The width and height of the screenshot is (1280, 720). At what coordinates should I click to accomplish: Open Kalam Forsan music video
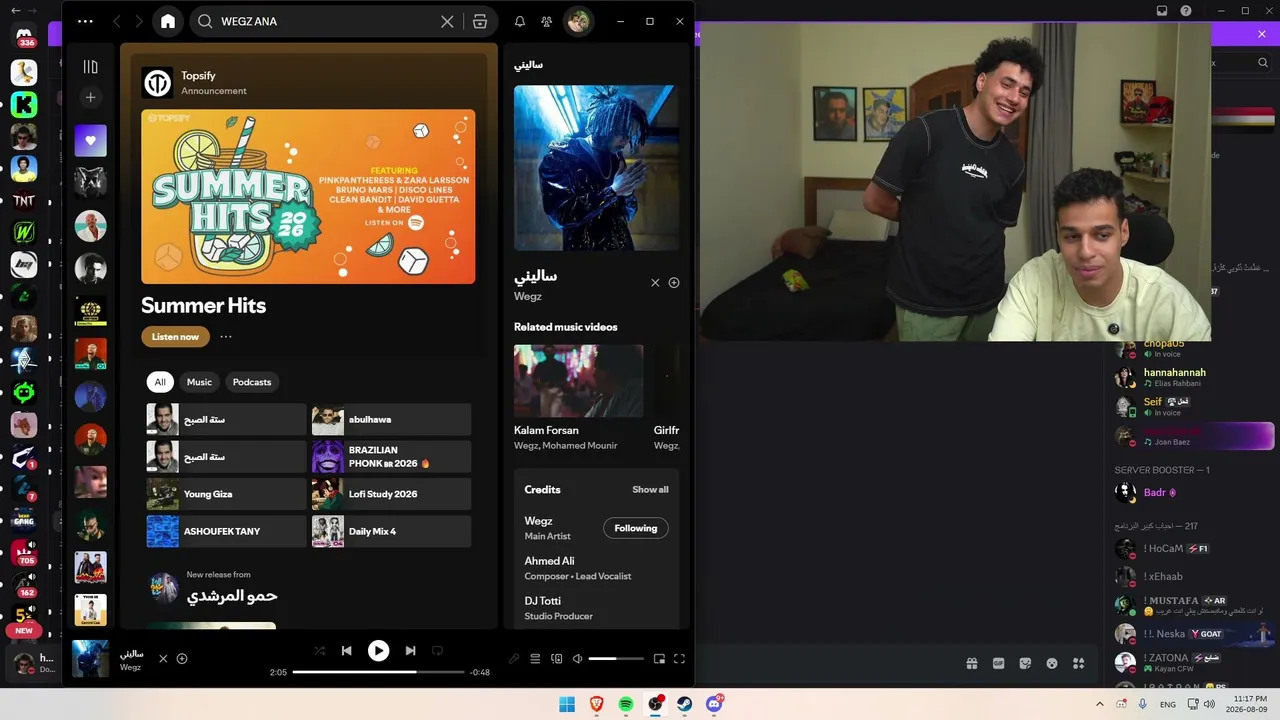tap(578, 381)
